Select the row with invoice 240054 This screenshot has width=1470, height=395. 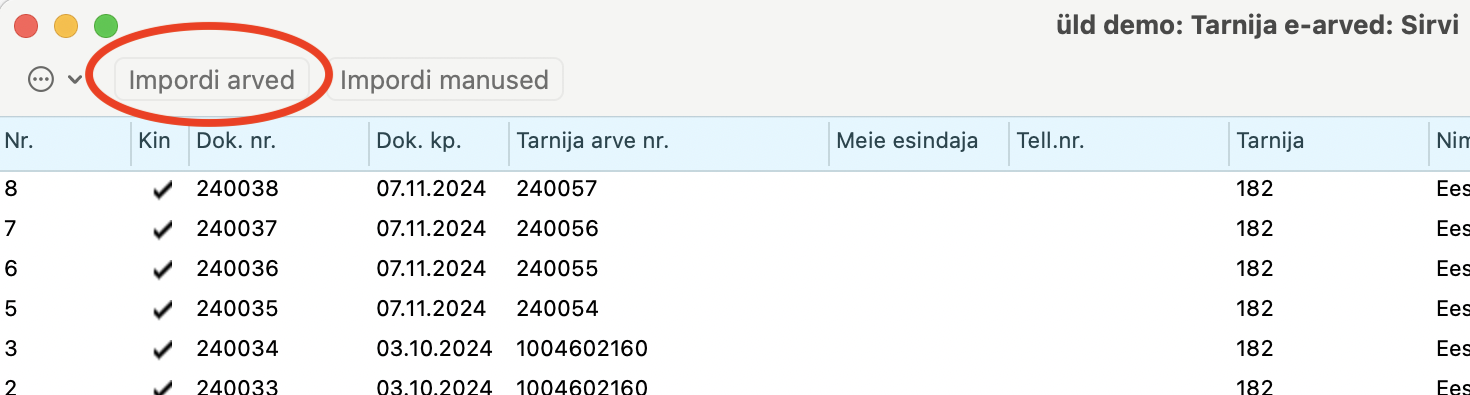(735, 309)
